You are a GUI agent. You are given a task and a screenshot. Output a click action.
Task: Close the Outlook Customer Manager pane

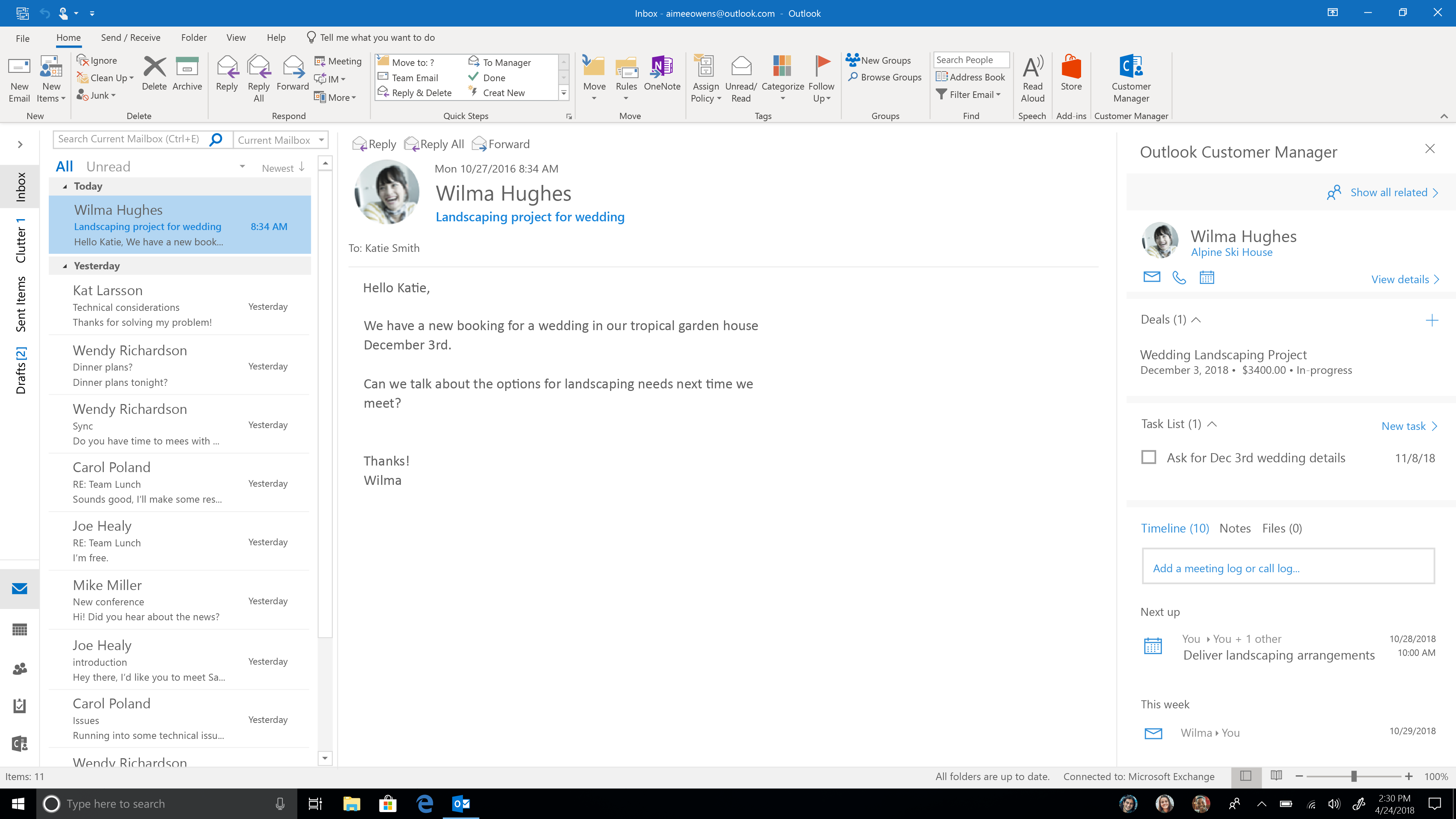point(1430,148)
